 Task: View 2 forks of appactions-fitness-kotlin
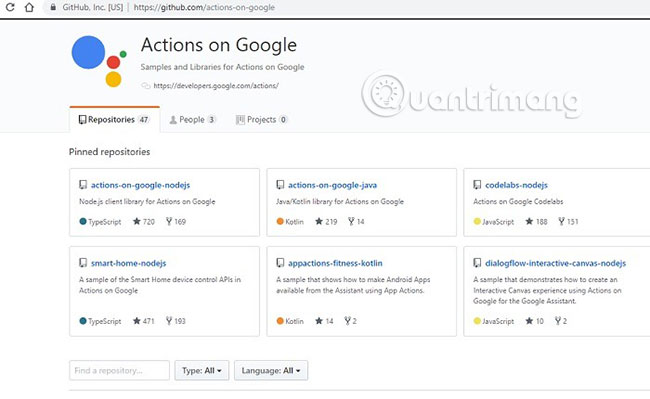tap(350, 321)
